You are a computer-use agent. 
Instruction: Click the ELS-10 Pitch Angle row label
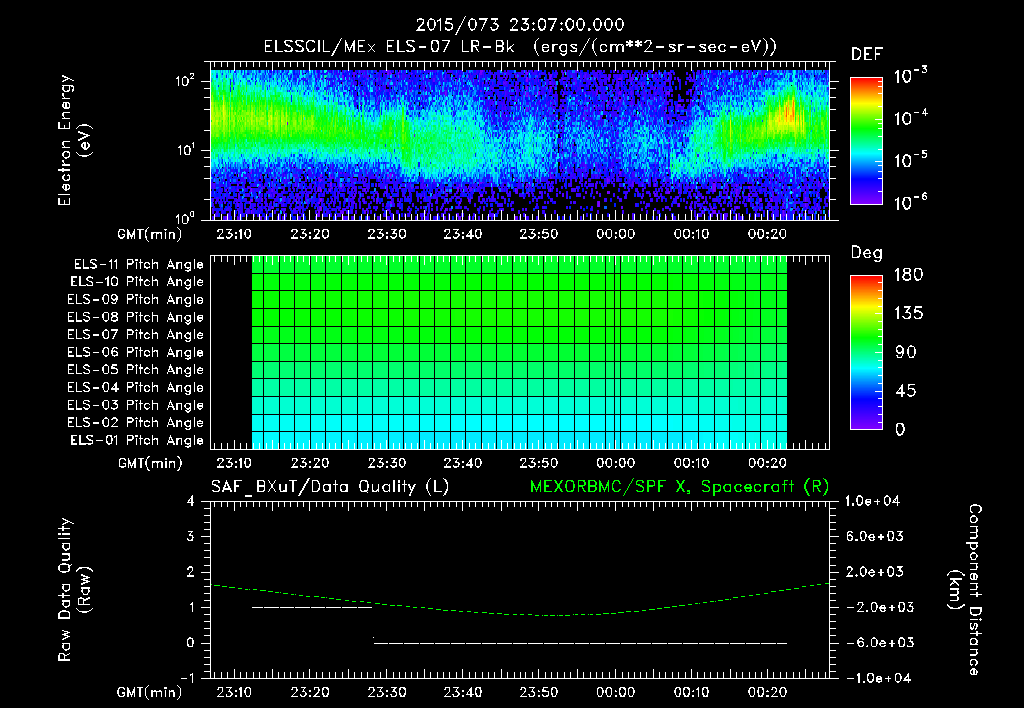137,282
